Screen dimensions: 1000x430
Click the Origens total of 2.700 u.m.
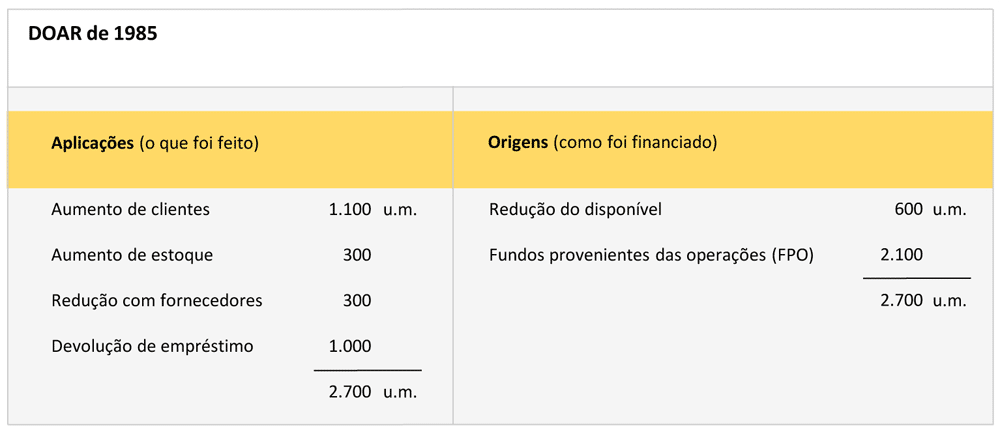click(x=924, y=300)
